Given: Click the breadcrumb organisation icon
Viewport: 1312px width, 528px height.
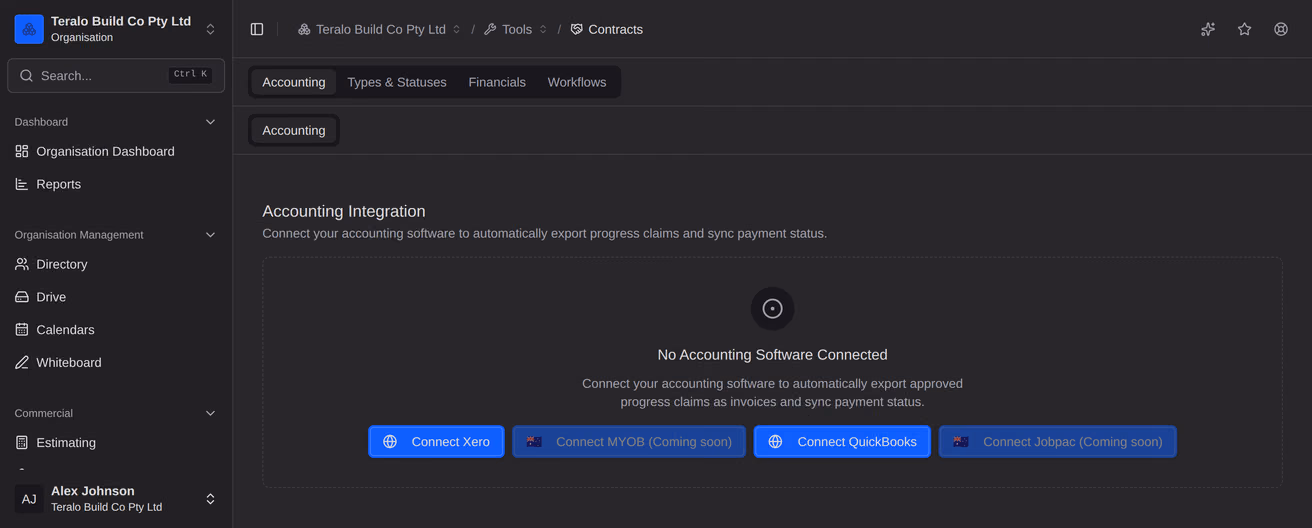Looking at the screenshot, I should tap(304, 29).
